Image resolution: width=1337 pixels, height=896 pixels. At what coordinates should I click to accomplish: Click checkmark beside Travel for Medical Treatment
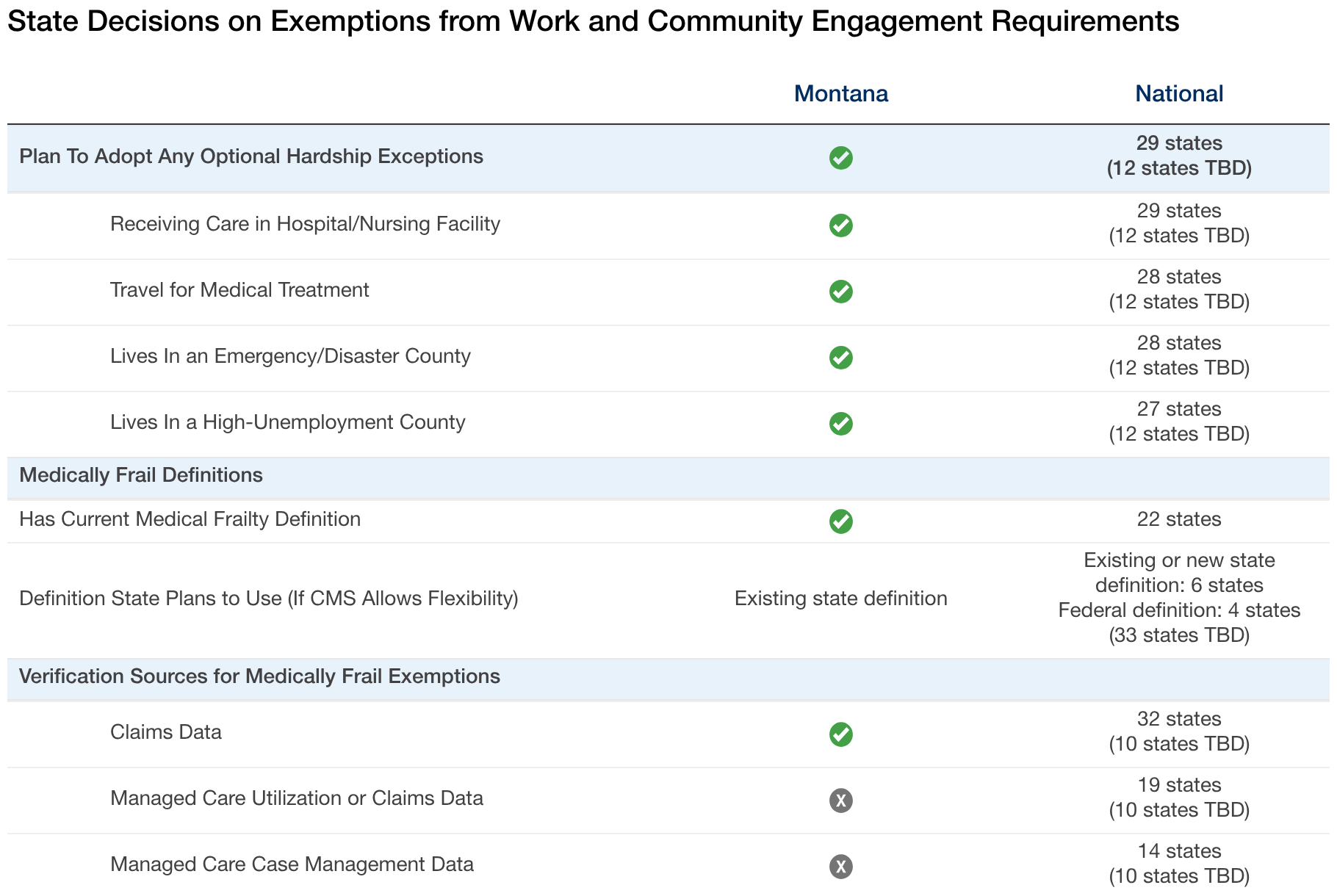(x=840, y=292)
